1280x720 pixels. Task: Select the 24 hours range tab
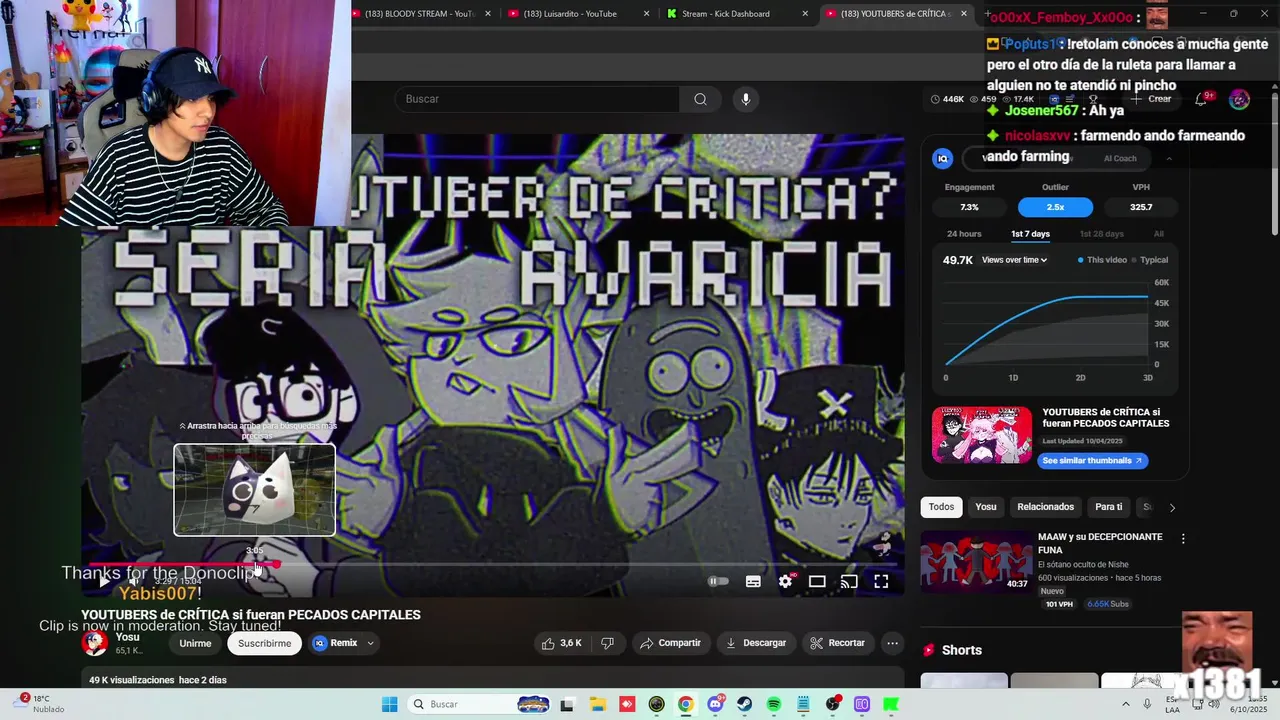point(964,234)
